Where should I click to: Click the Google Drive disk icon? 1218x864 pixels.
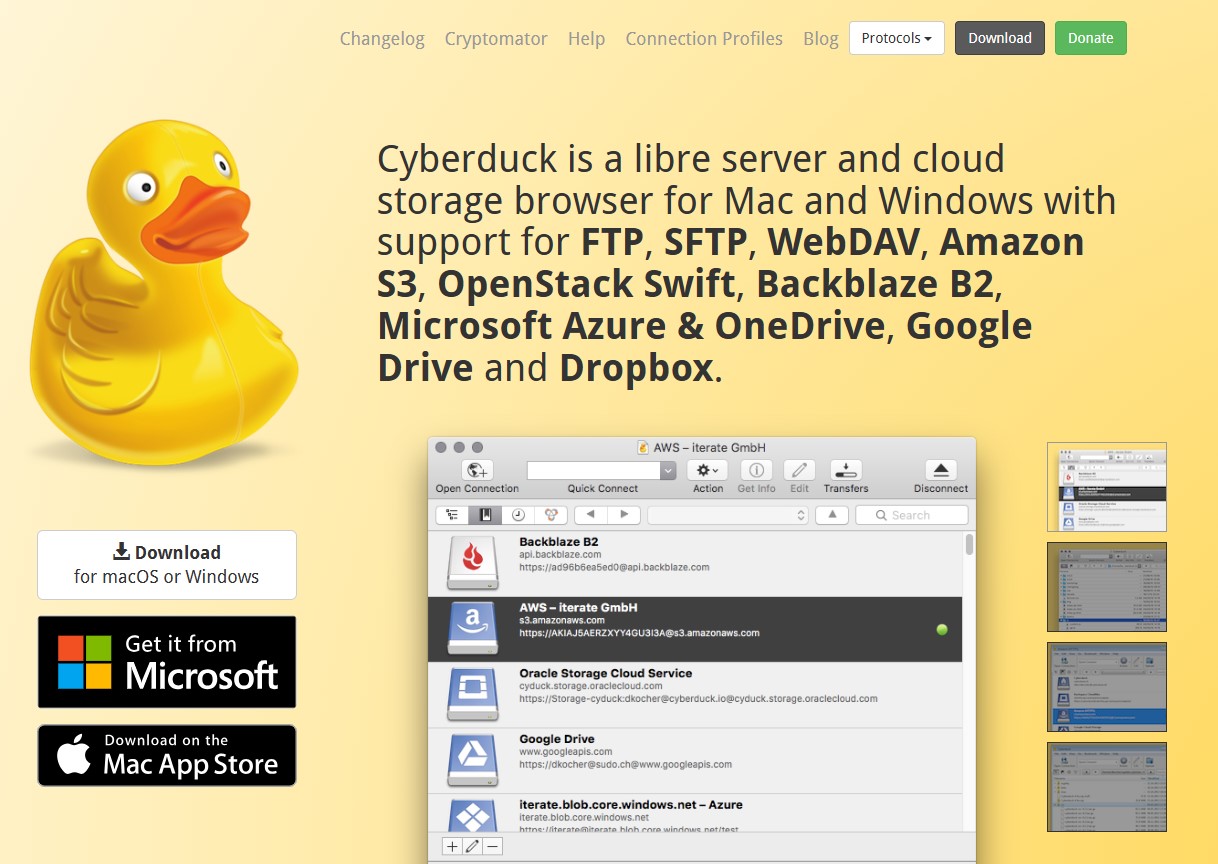coord(473,760)
